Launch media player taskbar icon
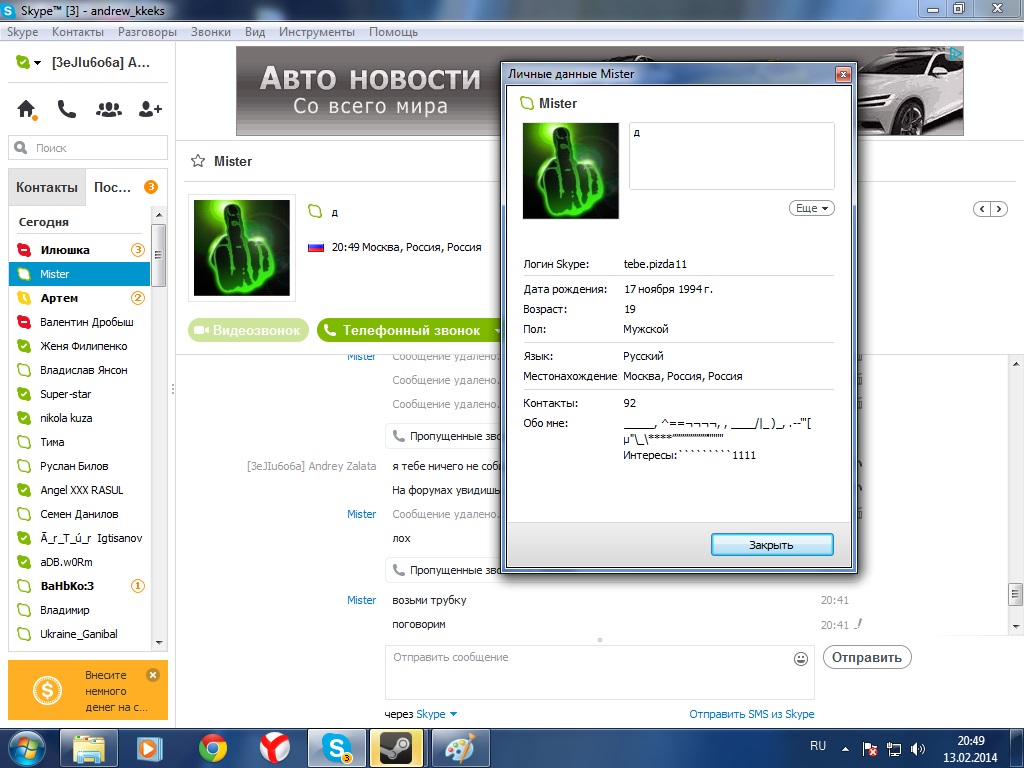This screenshot has height=768, width=1024. 150,748
